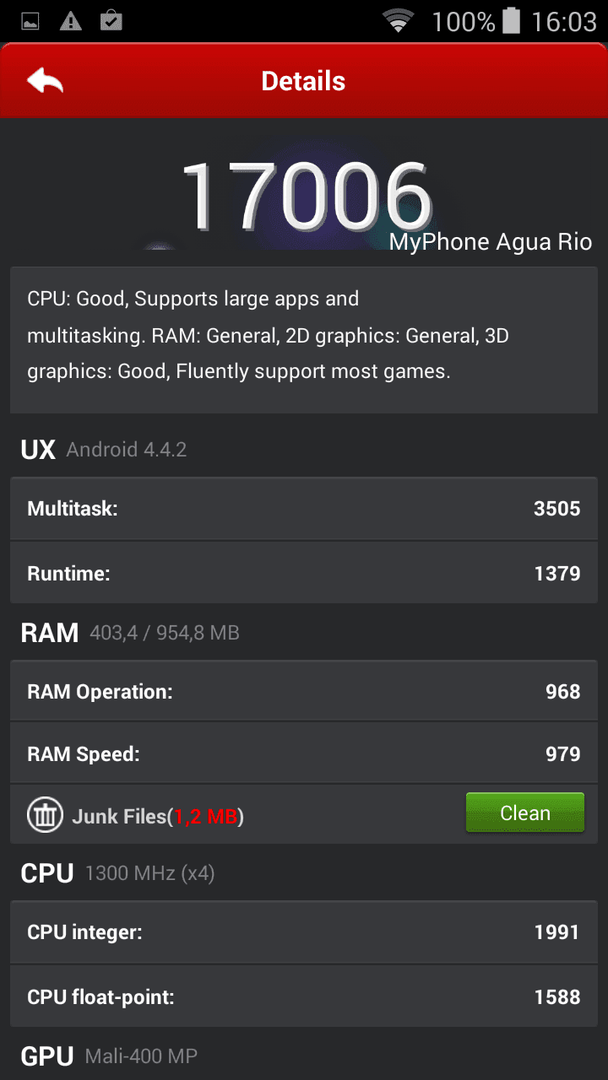
Task: Tap the Details title in header
Action: tap(303, 81)
